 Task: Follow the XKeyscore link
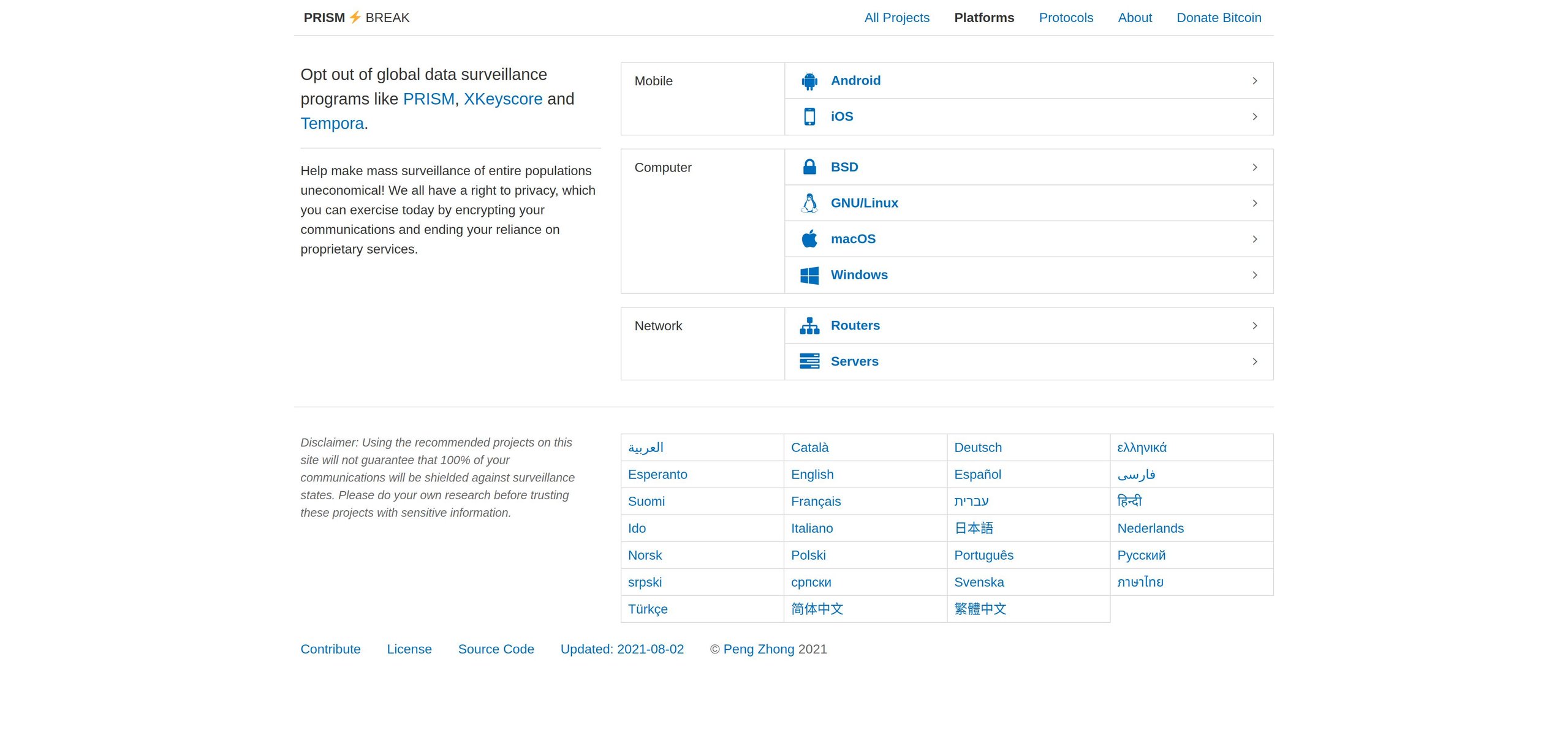pyautogui.click(x=502, y=99)
